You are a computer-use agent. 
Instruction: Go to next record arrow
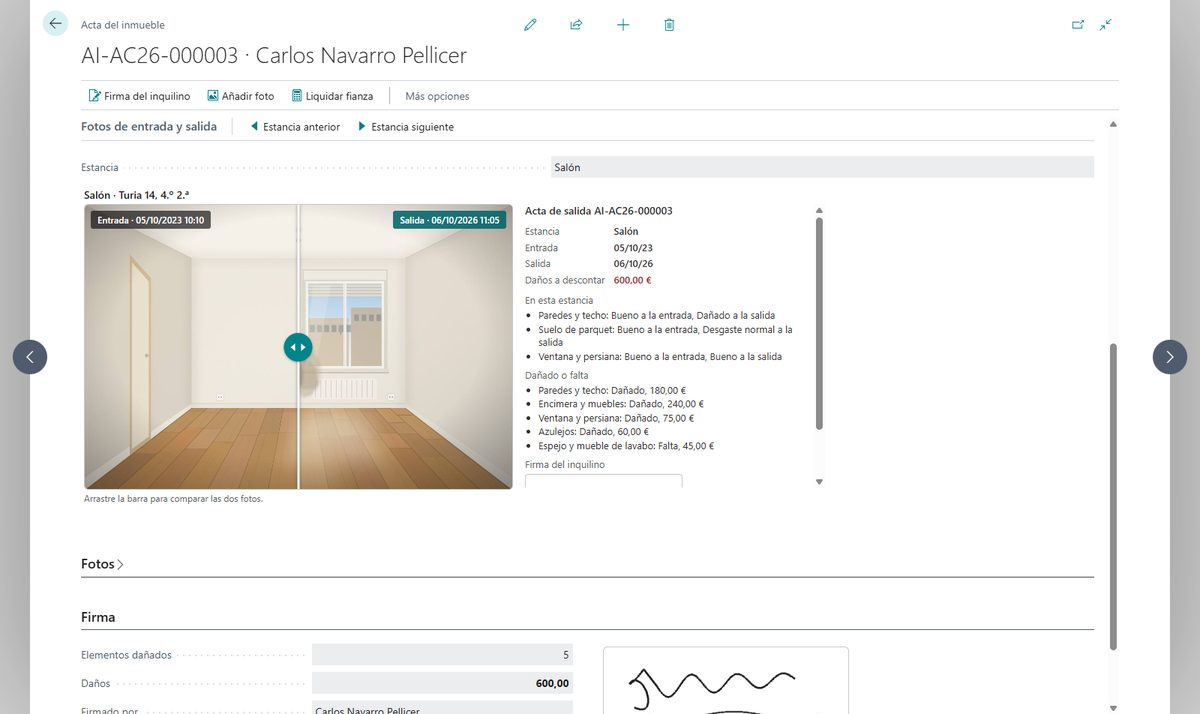pyautogui.click(x=1170, y=357)
